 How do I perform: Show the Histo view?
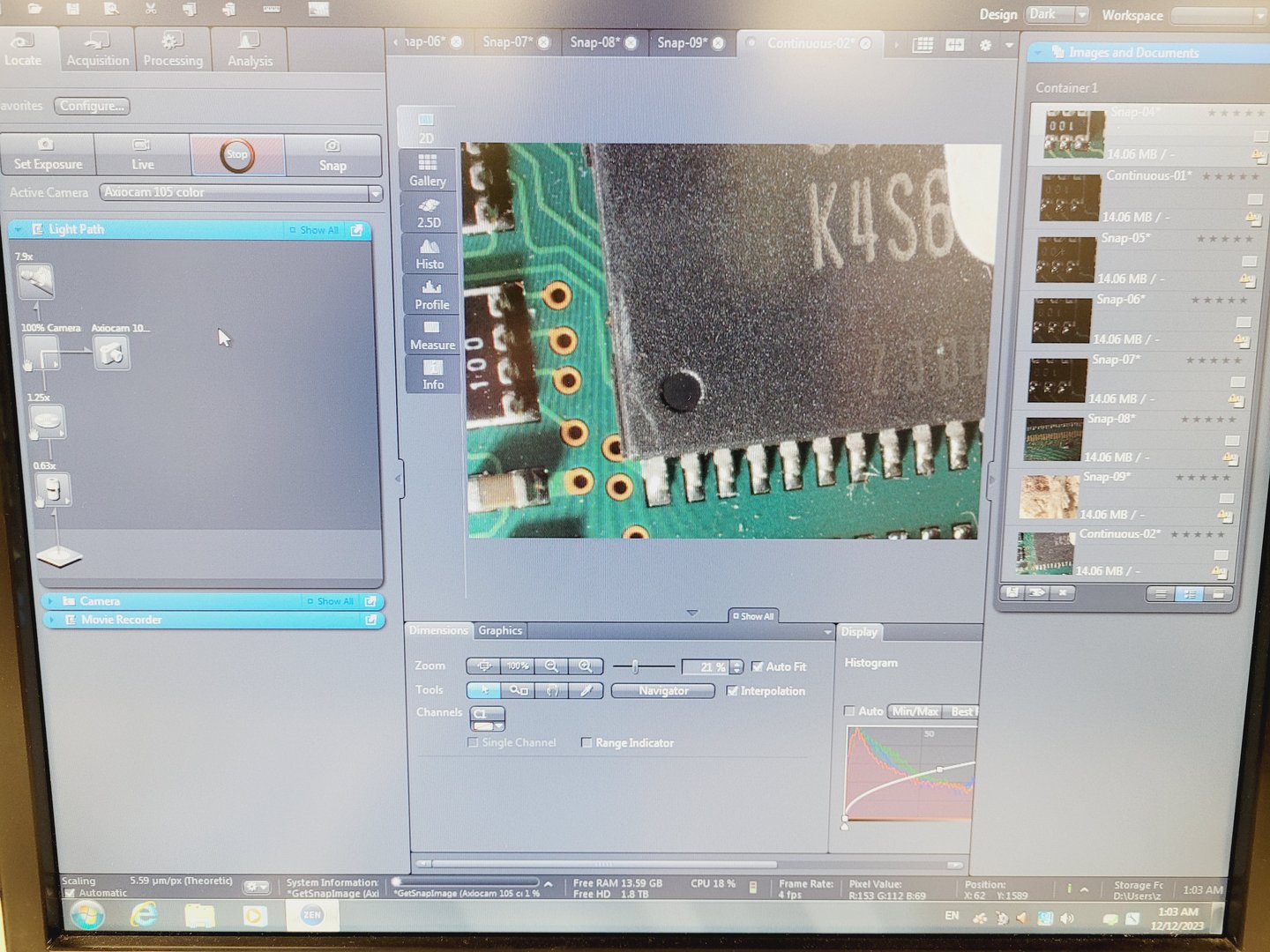pos(430,253)
